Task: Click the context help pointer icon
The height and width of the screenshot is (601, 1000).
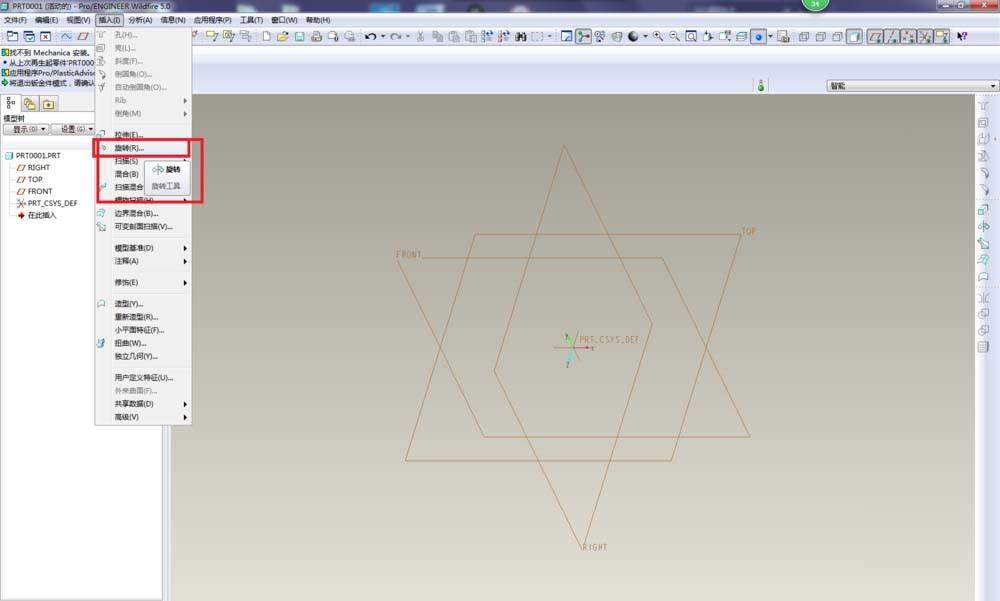Action: [x=962, y=37]
